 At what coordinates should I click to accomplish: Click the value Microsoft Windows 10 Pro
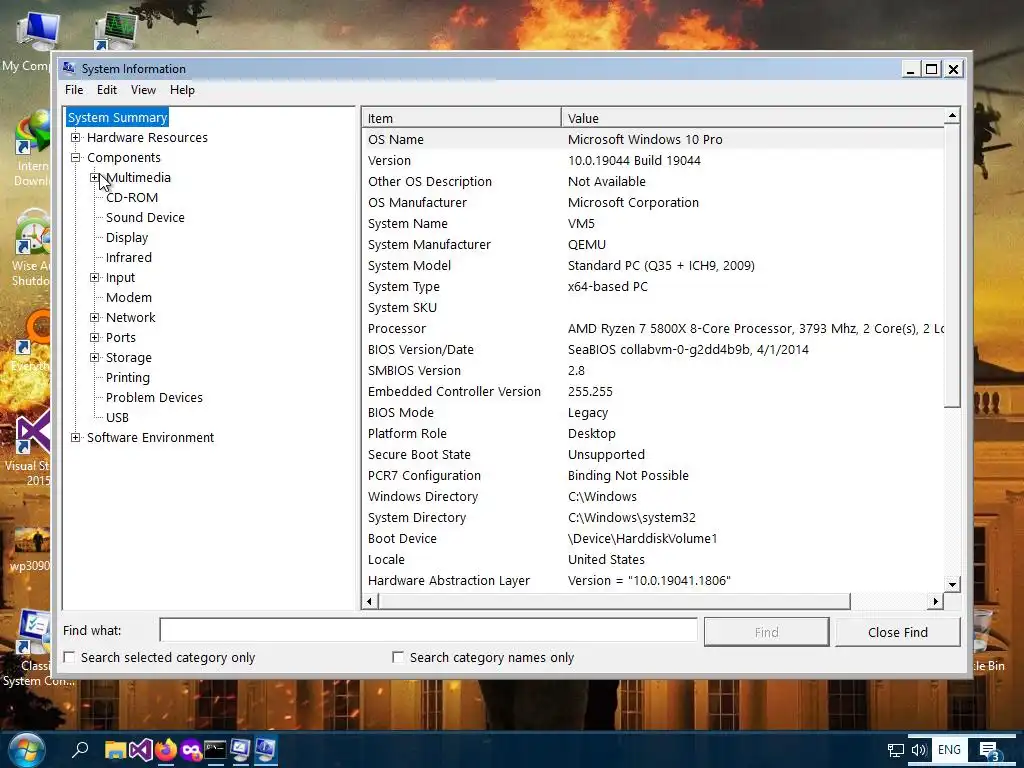coord(645,139)
